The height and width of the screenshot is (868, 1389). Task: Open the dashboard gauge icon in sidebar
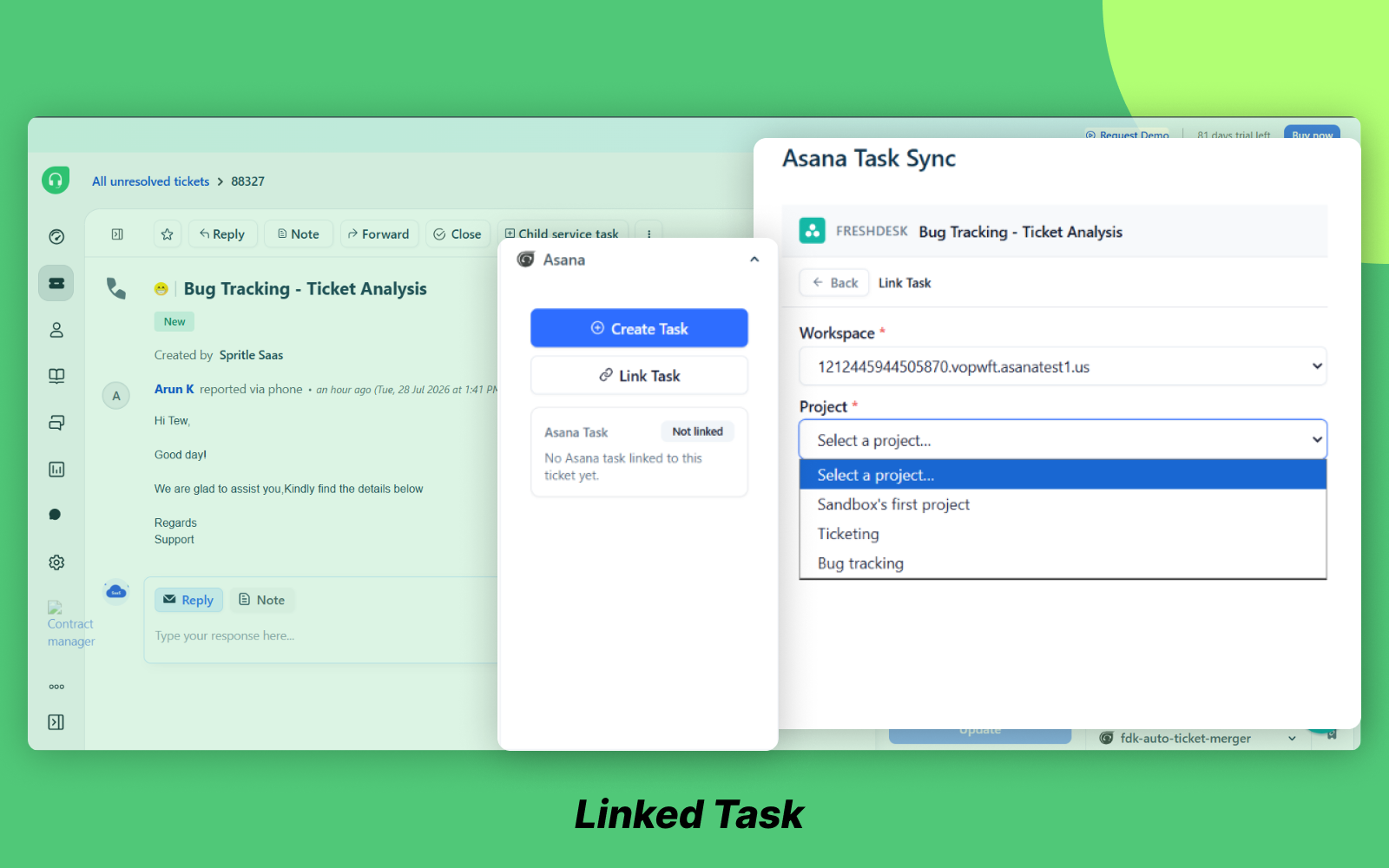56,236
